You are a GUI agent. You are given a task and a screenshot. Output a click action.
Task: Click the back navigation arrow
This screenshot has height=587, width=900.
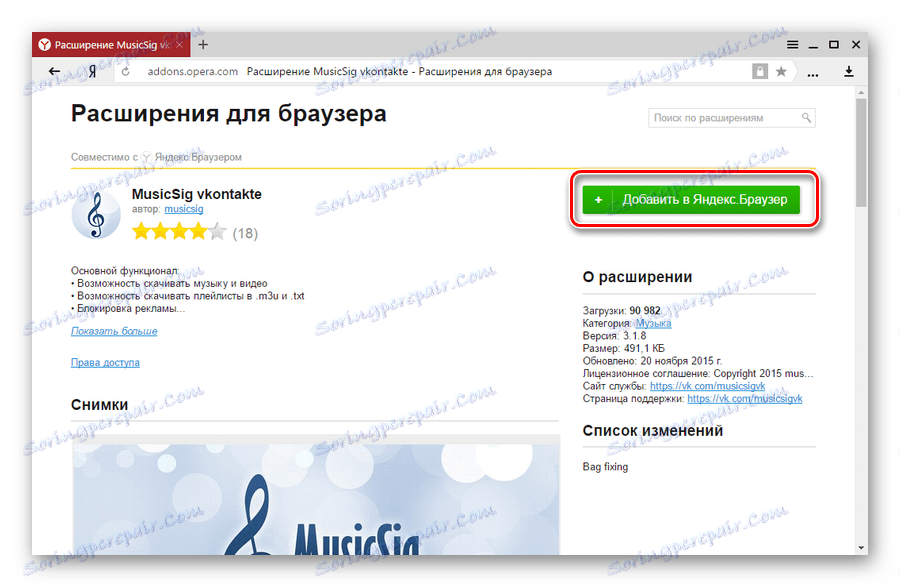tap(54, 71)
